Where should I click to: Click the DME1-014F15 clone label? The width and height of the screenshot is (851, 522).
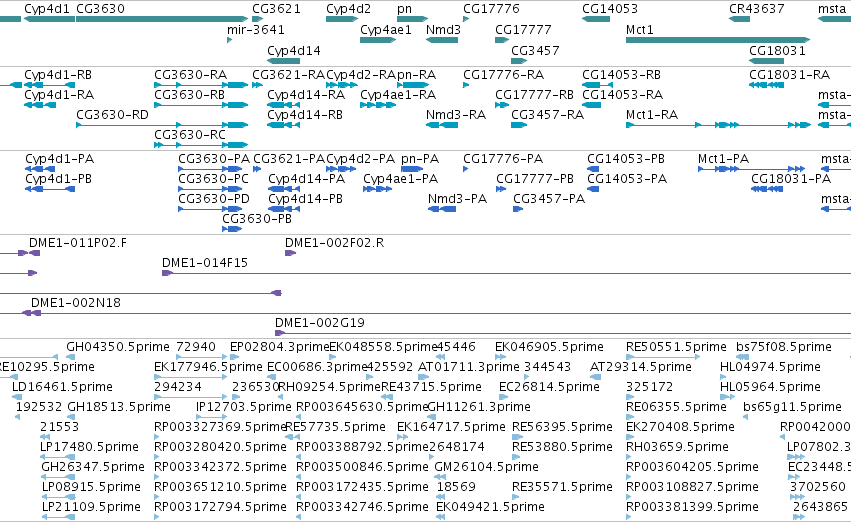[205, 263]
